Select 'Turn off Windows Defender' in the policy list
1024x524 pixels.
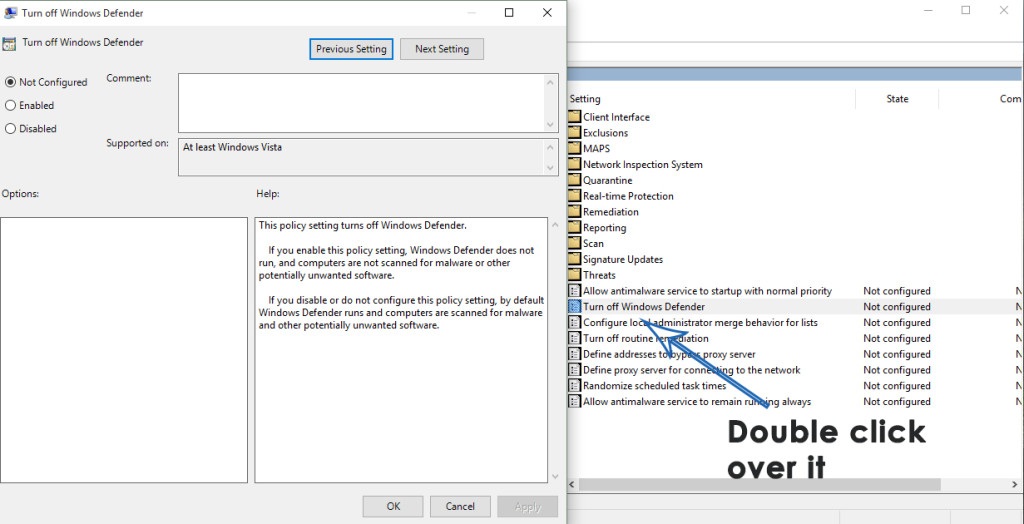coord(644,306)
